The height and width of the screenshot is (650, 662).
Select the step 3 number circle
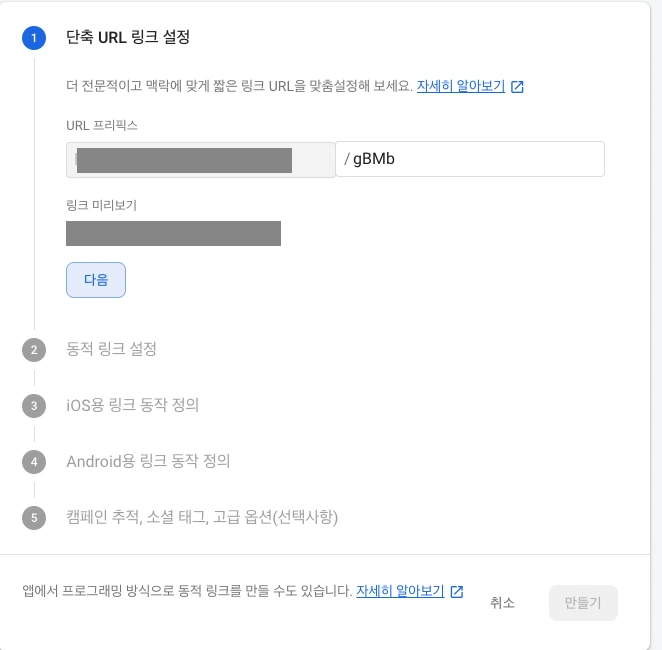coord(34,405)
